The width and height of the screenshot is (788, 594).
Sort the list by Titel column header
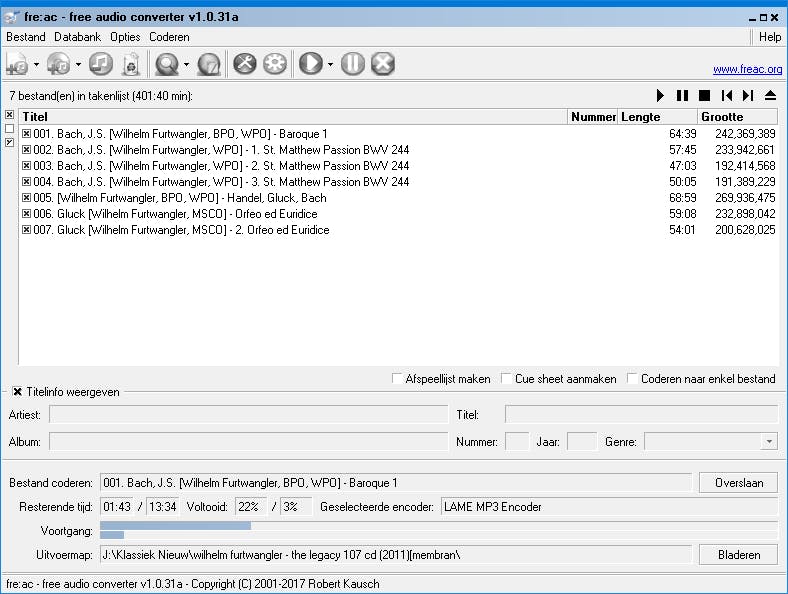point(293,117)
